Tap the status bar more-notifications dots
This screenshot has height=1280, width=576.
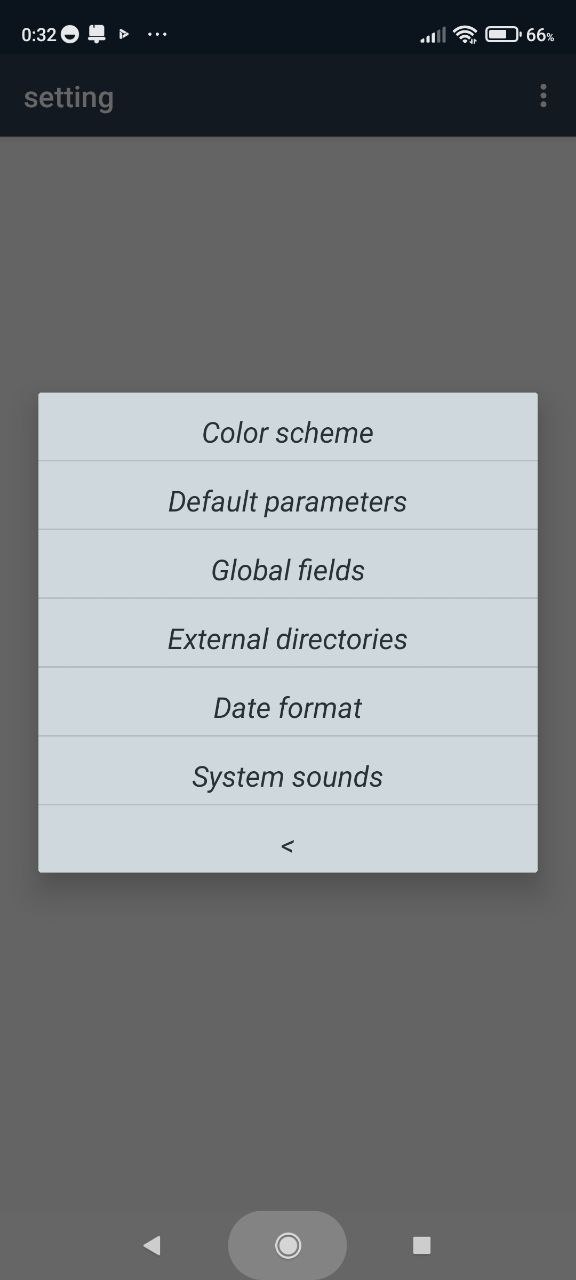(x=157, y=34)
